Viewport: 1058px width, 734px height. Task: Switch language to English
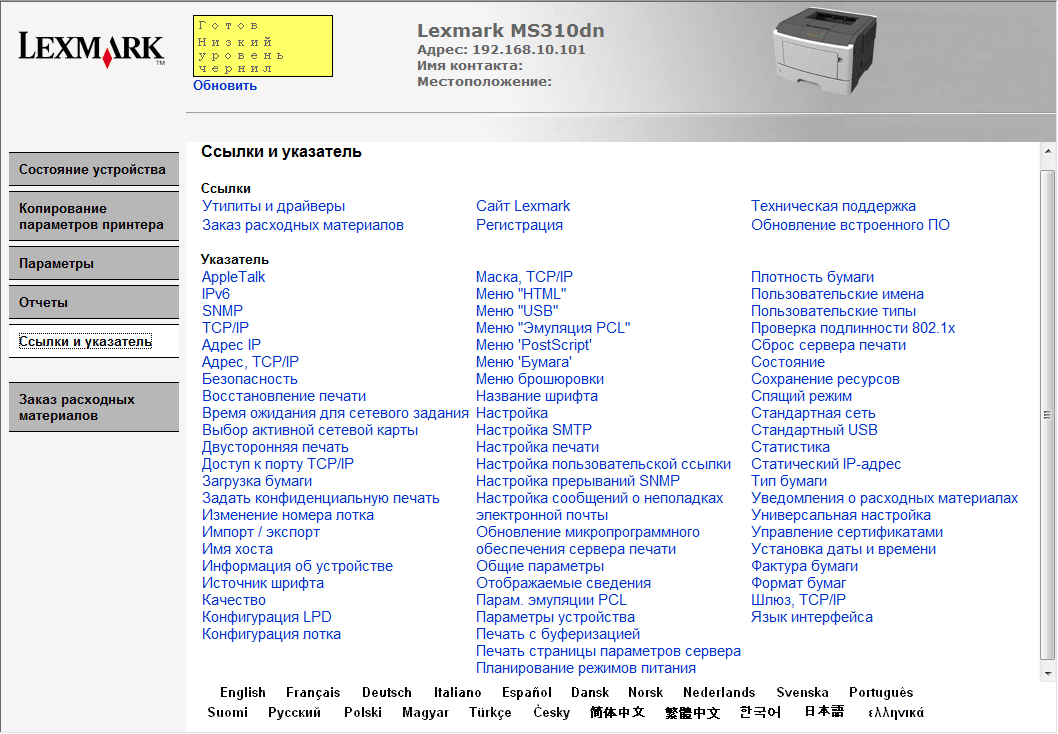[243, 692]
